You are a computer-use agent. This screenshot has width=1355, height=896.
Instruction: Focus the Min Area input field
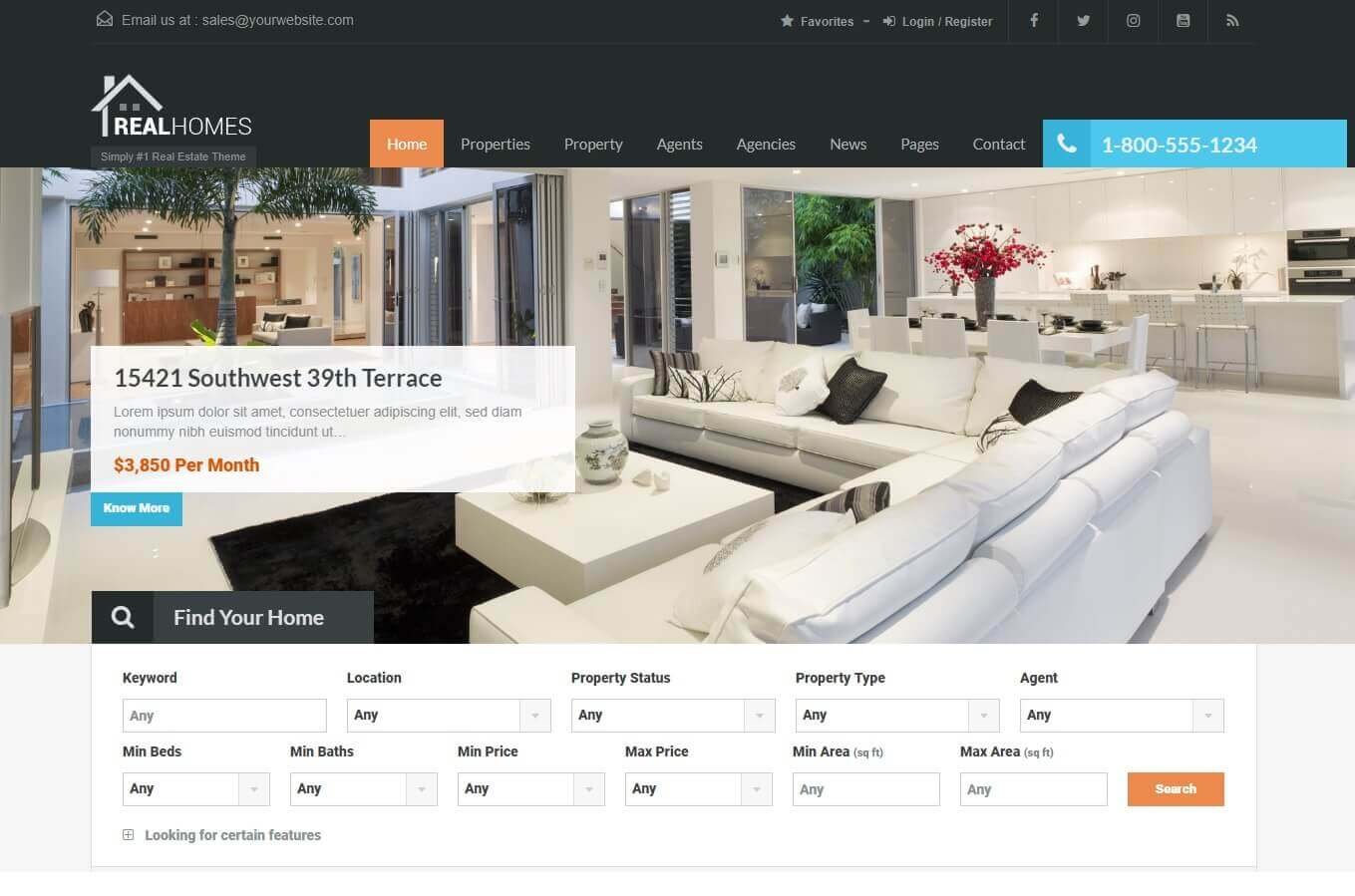[x=866, y=789]
